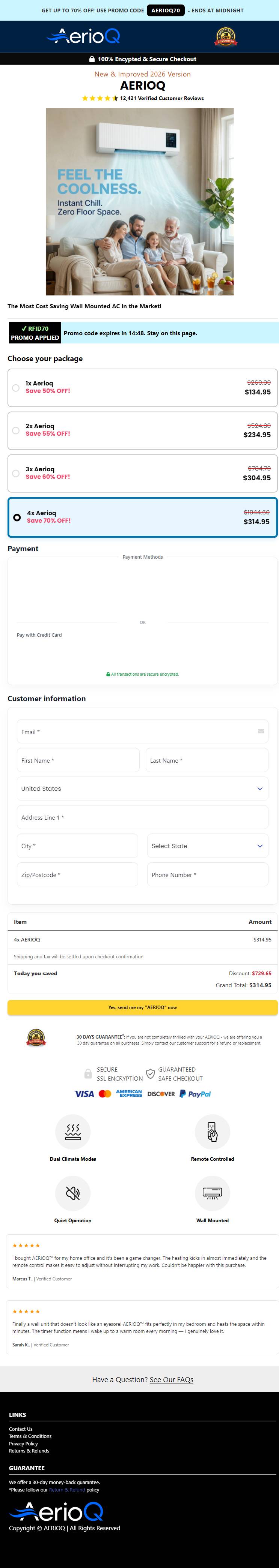Viewport: 279px width, 1568px height.
Task: Select the 1x Aerioq package radio
Action: [16, 388]
